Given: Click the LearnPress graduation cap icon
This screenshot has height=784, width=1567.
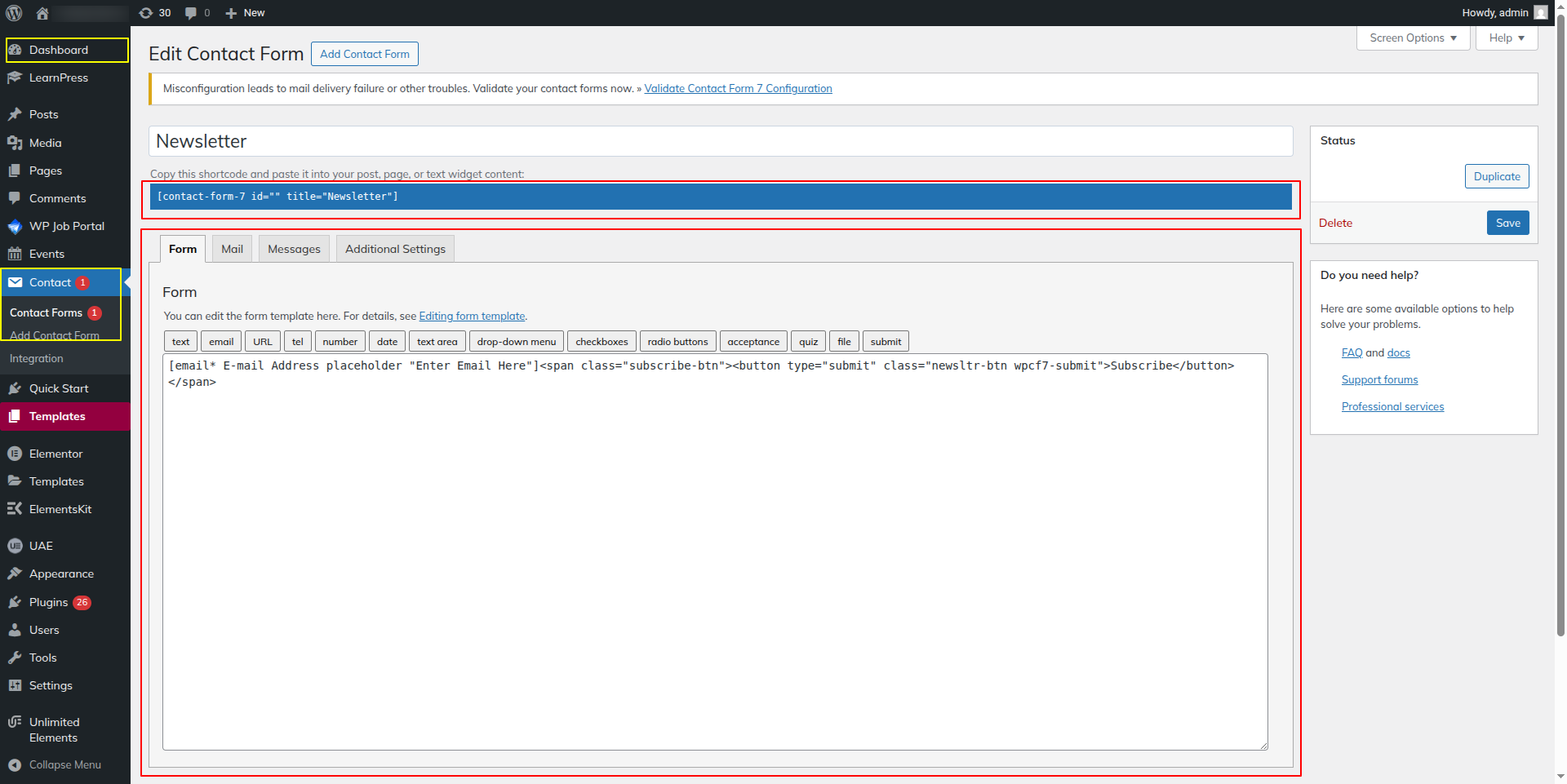Looking at the screenshot, I should point(15,78).
